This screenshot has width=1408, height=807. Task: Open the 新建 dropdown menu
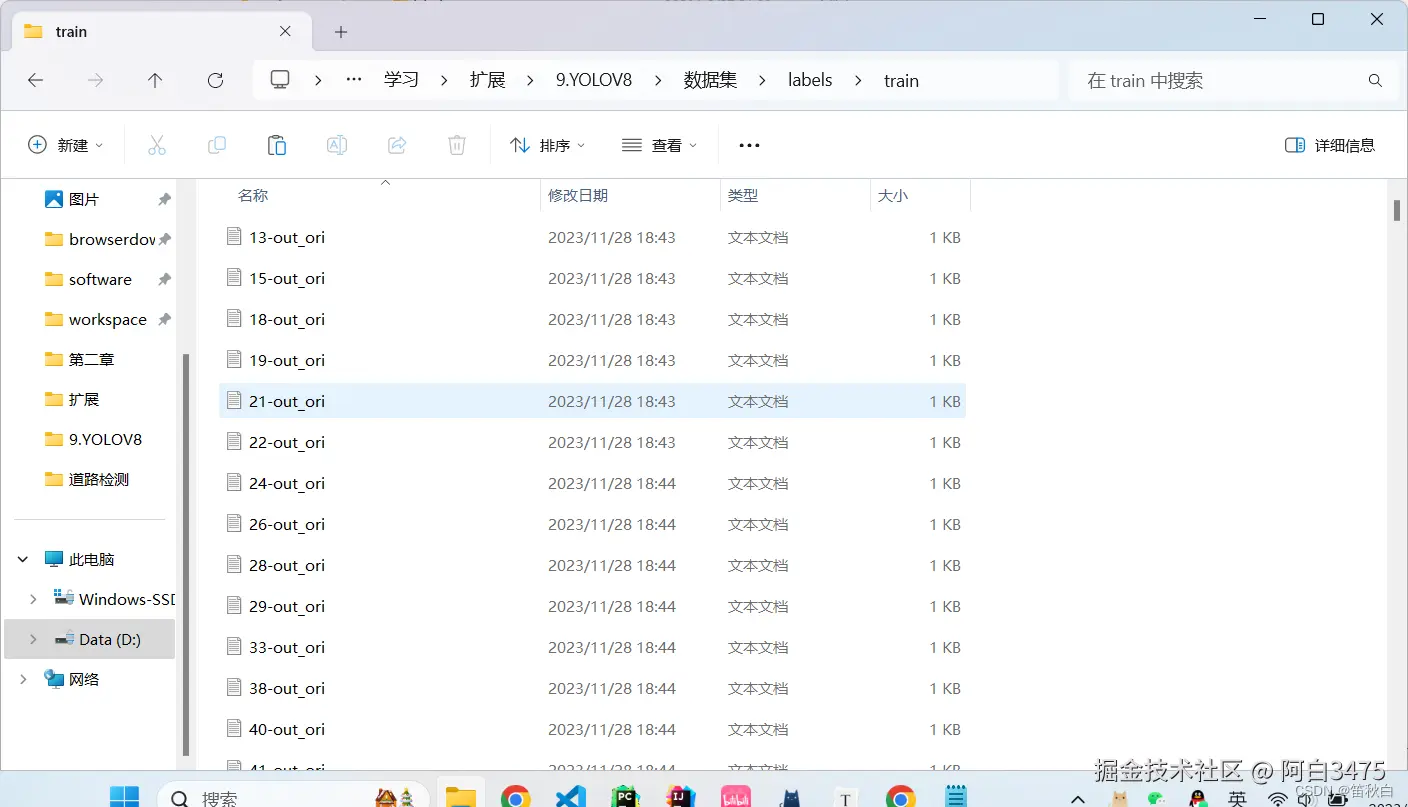point(66,145)
